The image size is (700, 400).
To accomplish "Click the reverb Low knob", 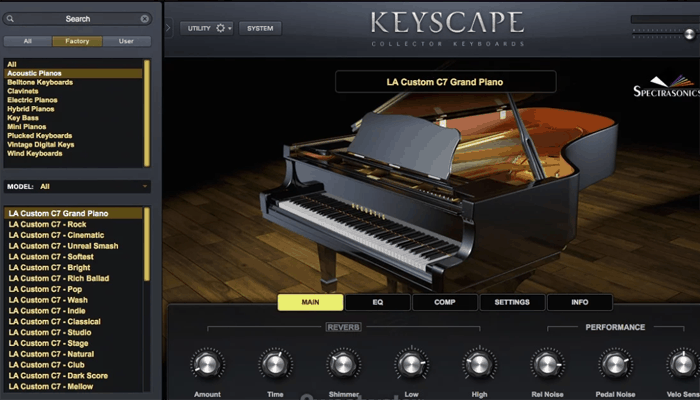I will point(411,364).
